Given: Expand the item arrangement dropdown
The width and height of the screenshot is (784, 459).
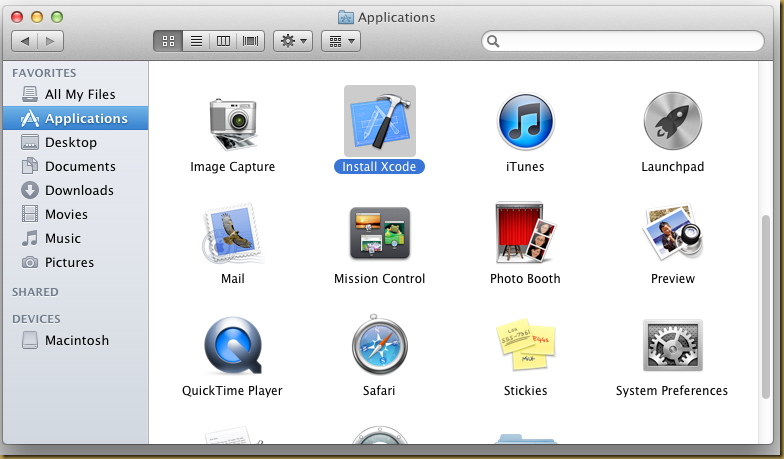Looking at the screenshot, I should (341, 41).
